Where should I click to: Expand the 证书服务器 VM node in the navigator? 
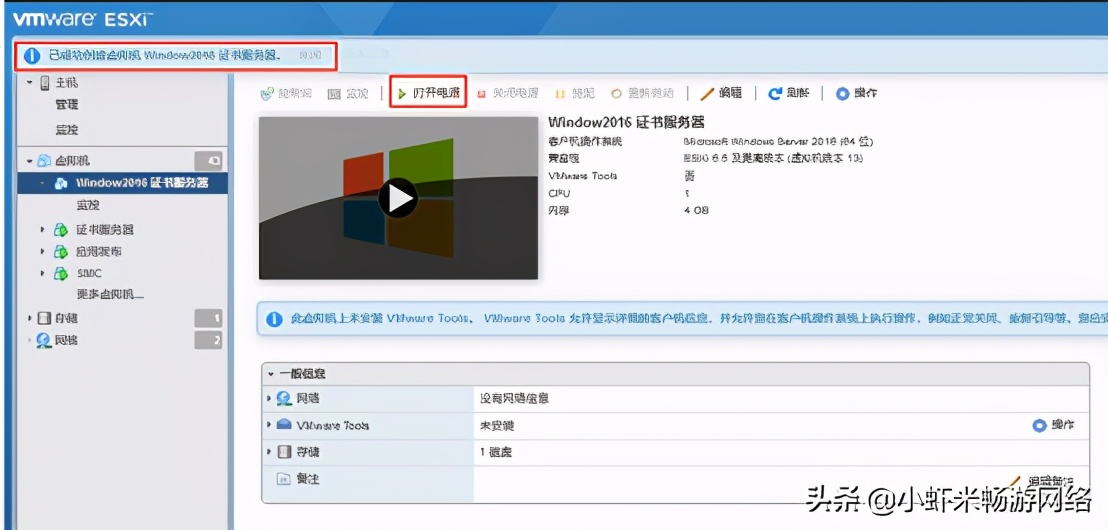pos(42,230)
